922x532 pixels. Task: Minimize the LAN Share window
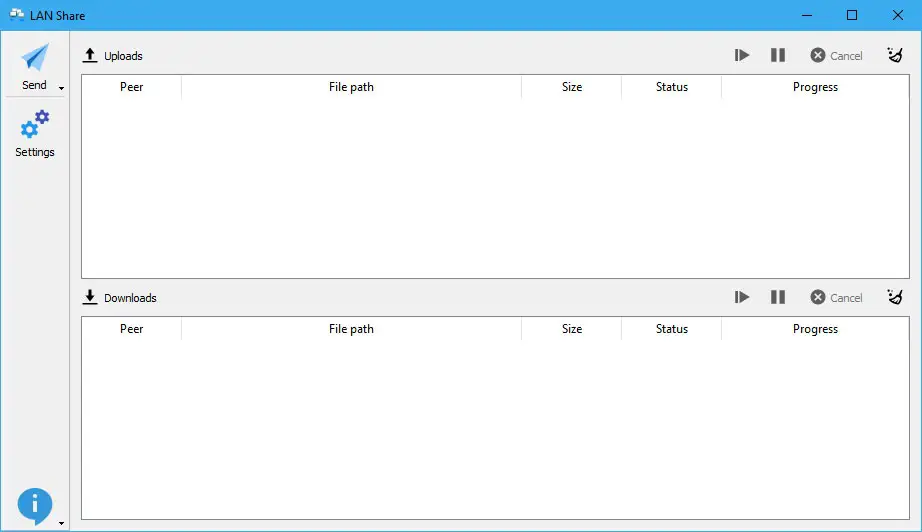click(807, 15)
